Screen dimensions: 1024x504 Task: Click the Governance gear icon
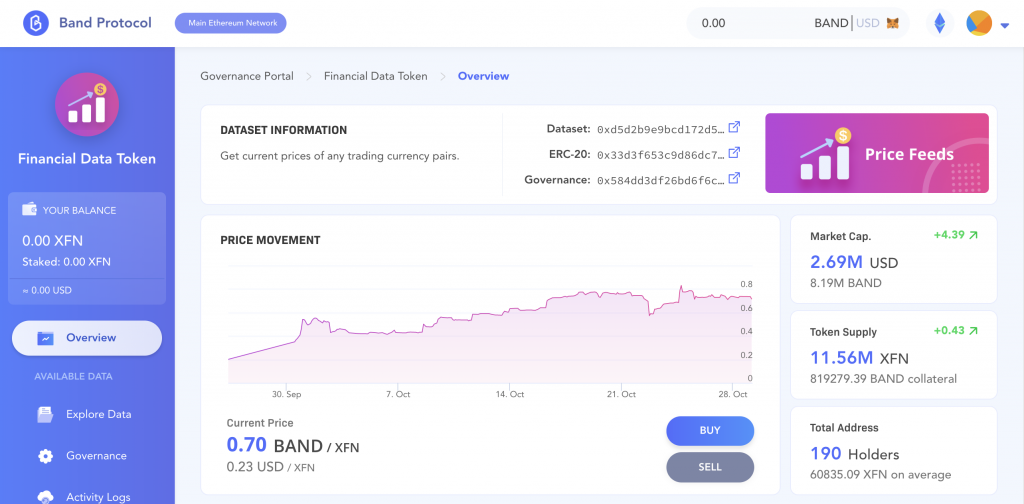click(45, 456)
